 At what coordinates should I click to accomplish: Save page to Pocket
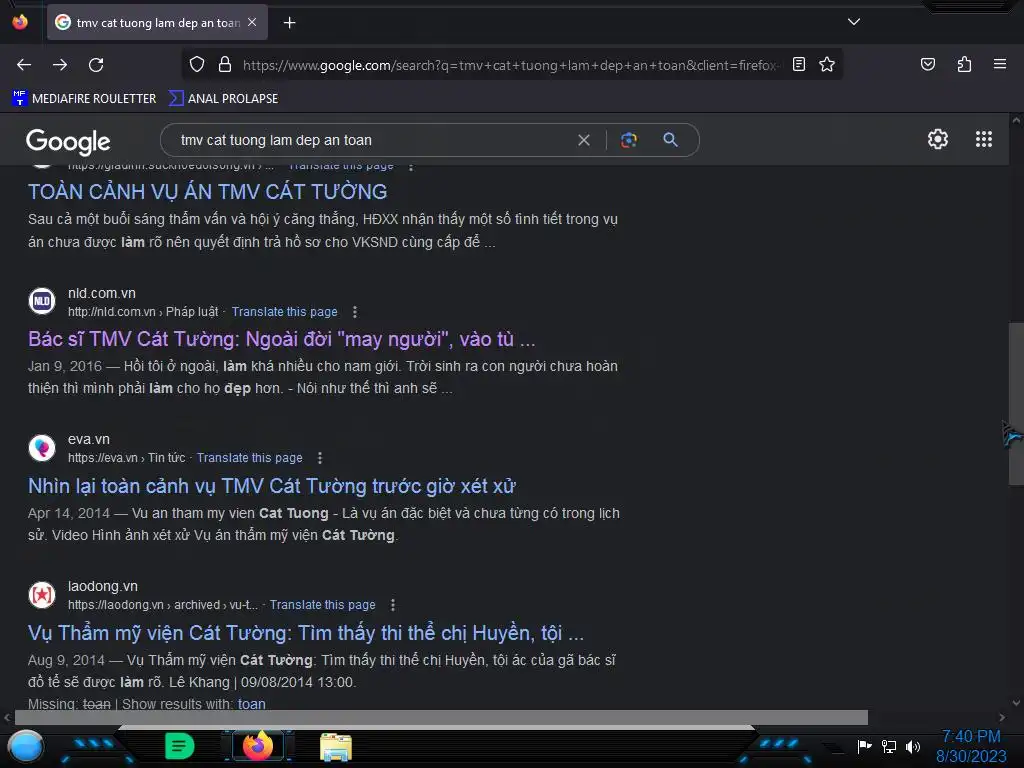[x=927, y=64]
